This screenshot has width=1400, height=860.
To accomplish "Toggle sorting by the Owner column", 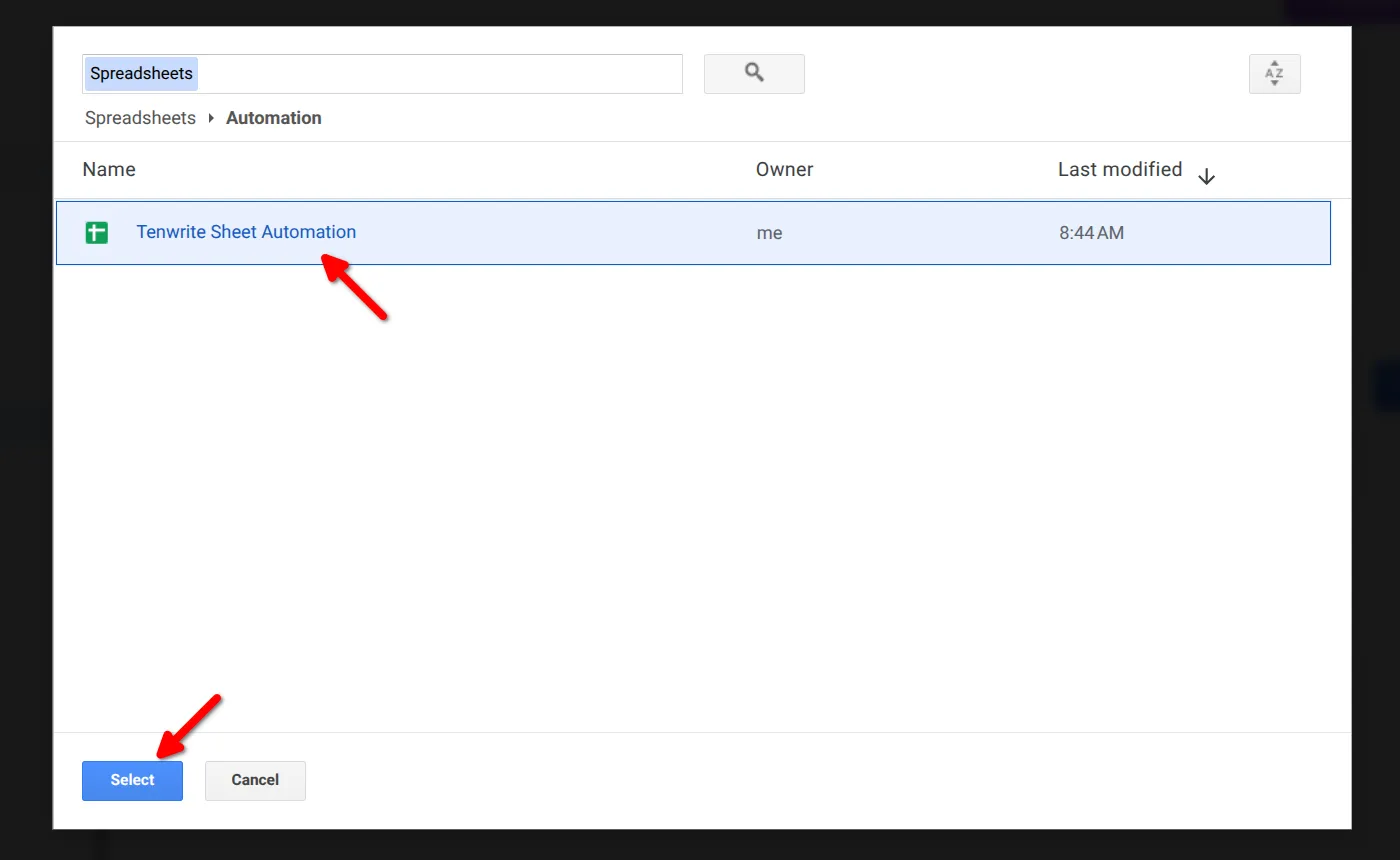I will [784, 169].
